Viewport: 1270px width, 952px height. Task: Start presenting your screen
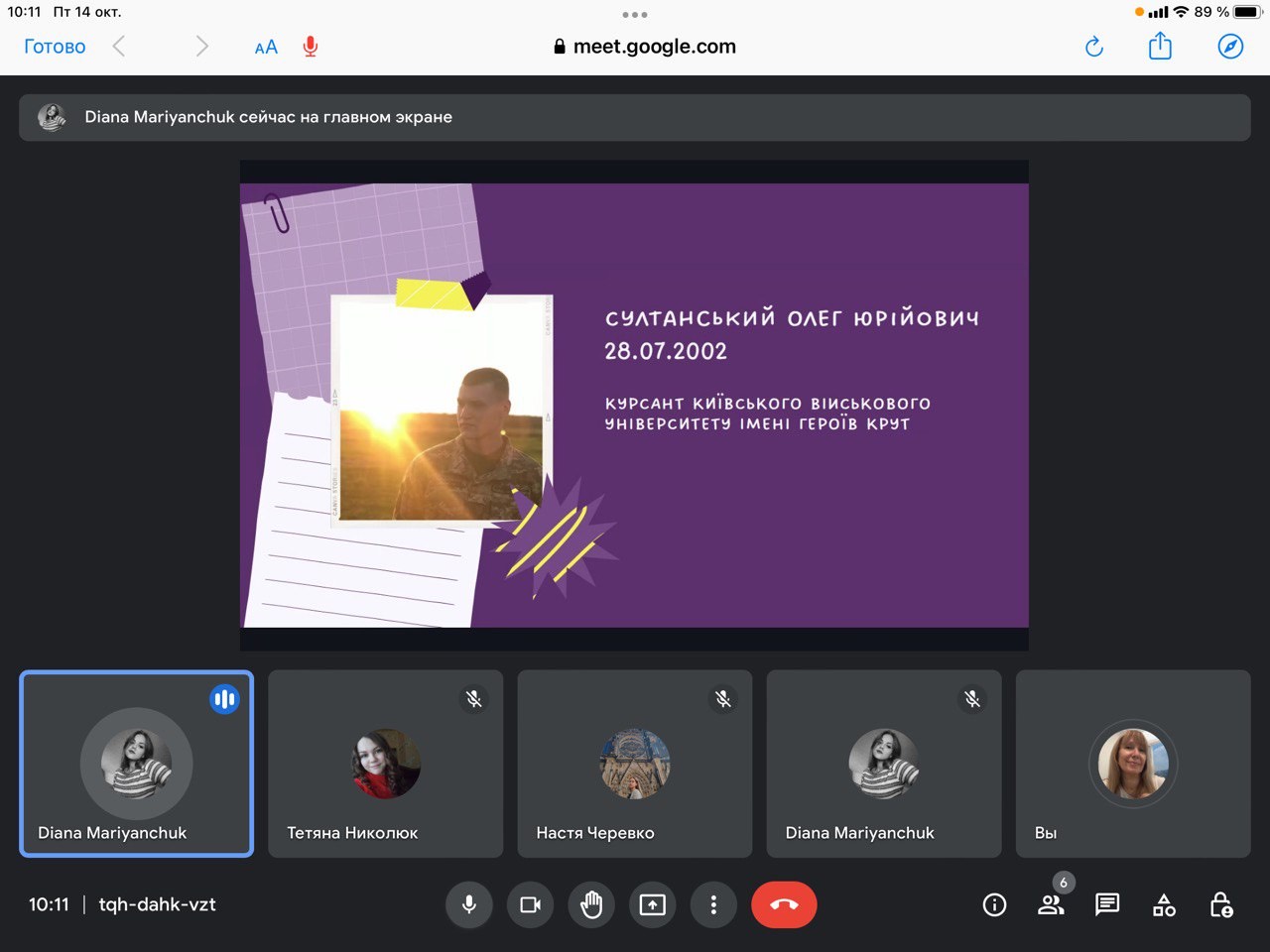tap(653, 904)
